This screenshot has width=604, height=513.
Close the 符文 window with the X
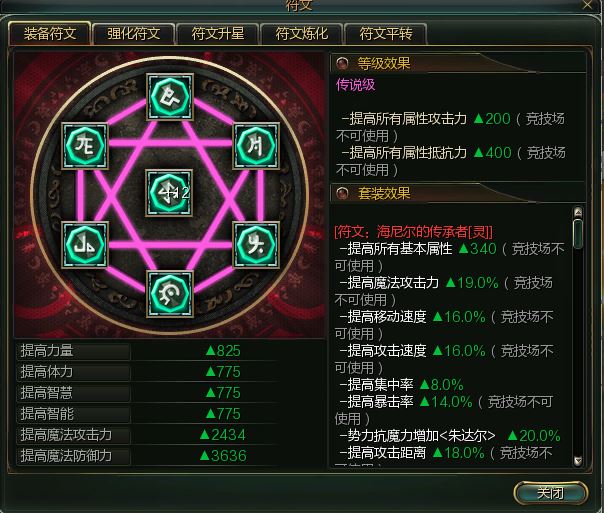[588, 5]
